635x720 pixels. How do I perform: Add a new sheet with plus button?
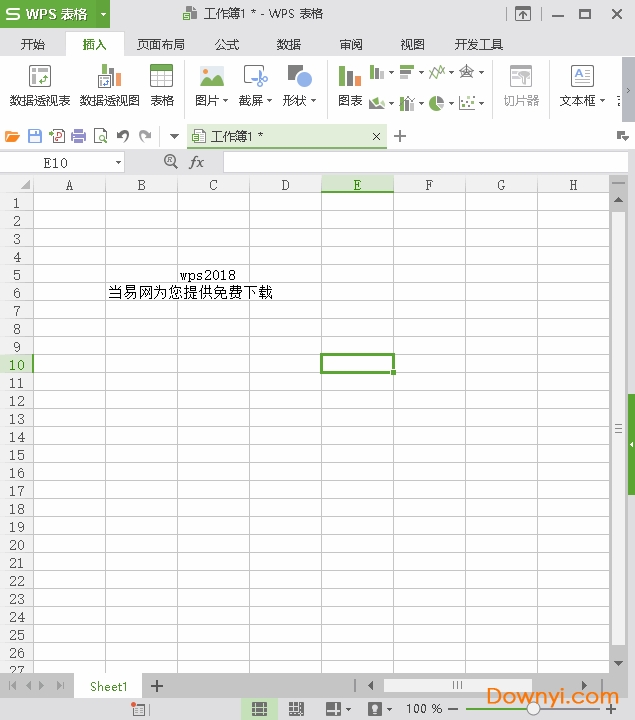tap(156, 686)
